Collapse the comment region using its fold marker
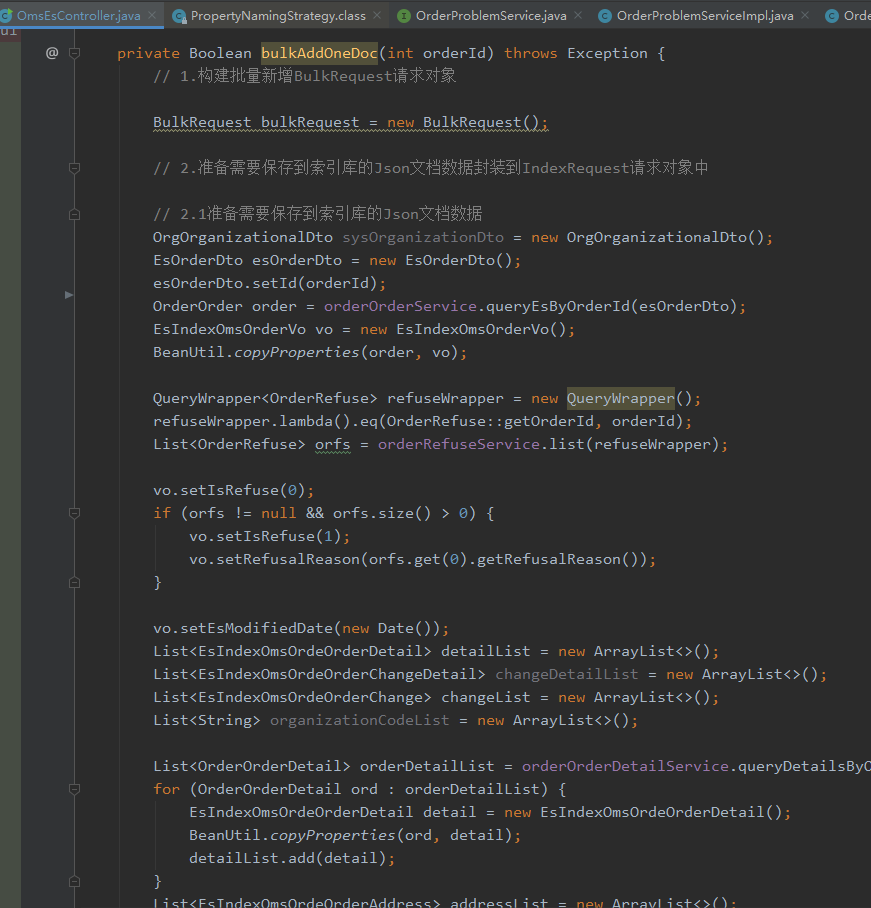Viewport: 871px width, 908px height. (x=72, y=168)
